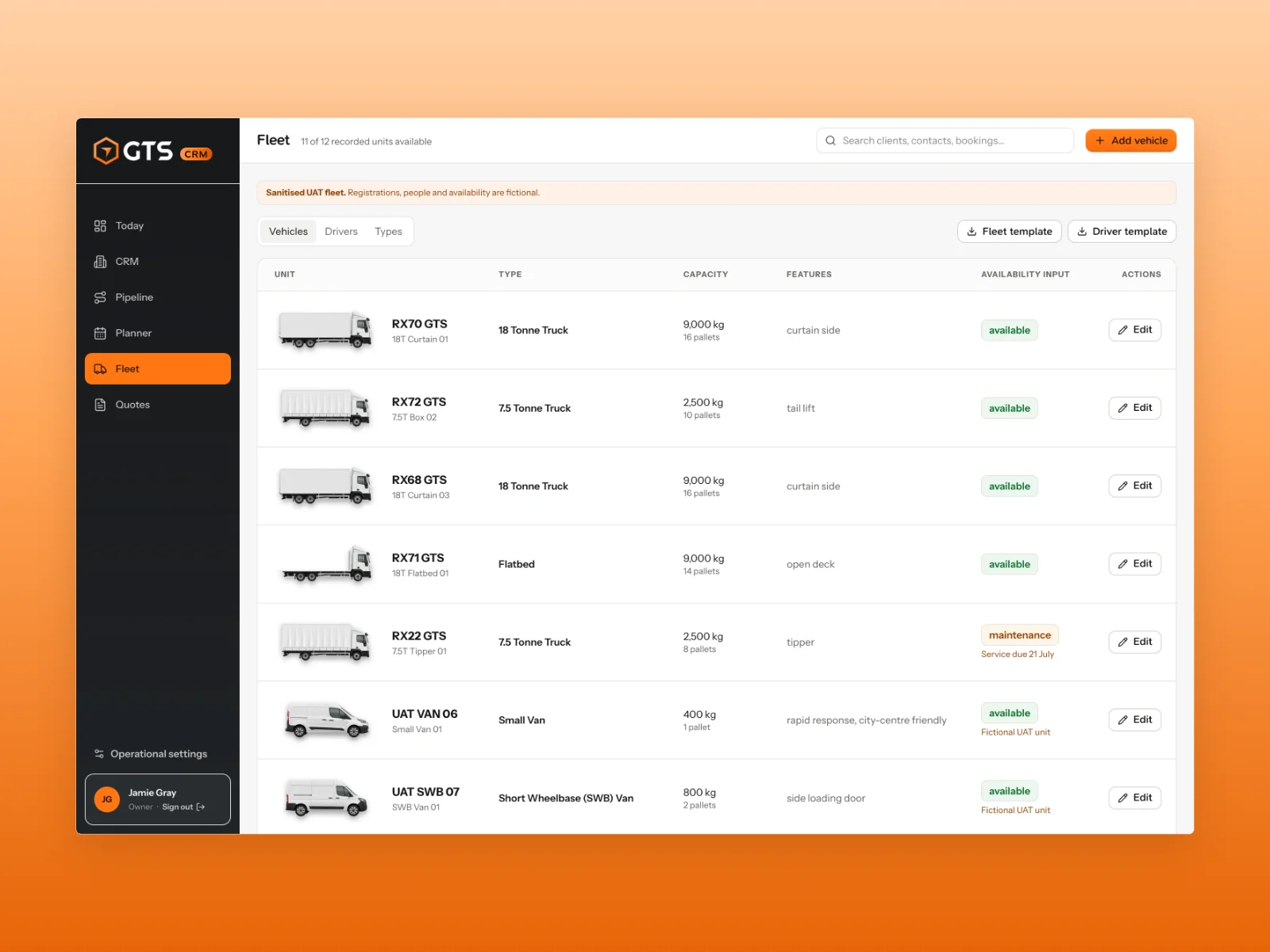The width and height of the screenshot is (1270, 952).
Task: Click the sign out arrow icon
Action: [x=201, y=807]
